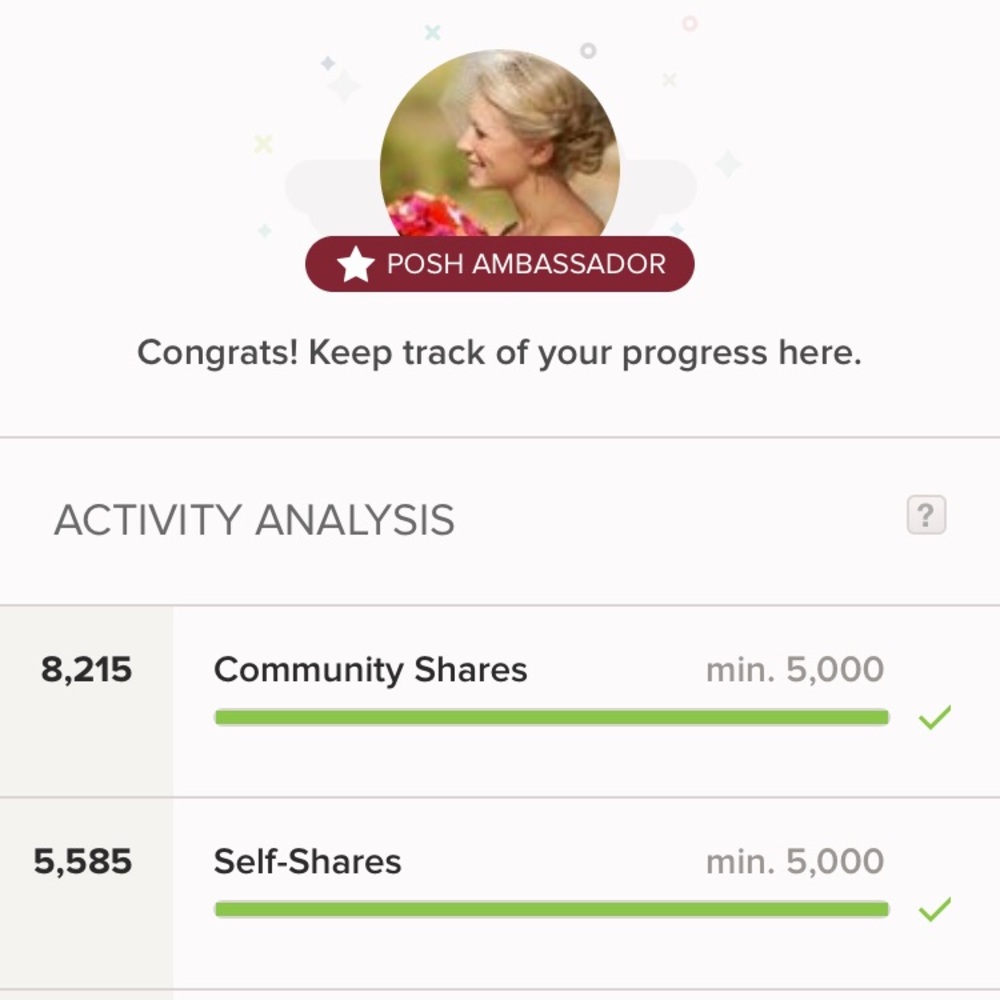Click the gray ring confetti above photo
The height and width of the screenshot is (1000, 1000).
[x=588, y=50]
